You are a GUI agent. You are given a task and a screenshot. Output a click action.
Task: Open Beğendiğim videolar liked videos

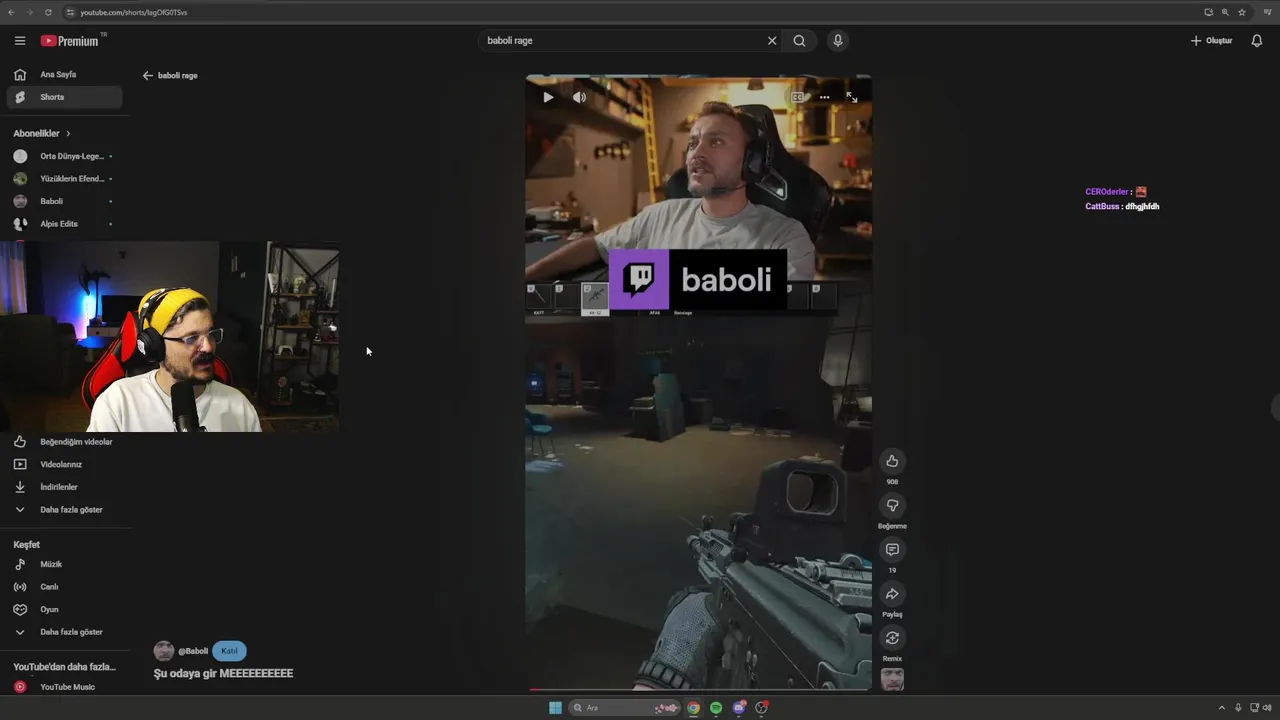[x=64, y=442]
